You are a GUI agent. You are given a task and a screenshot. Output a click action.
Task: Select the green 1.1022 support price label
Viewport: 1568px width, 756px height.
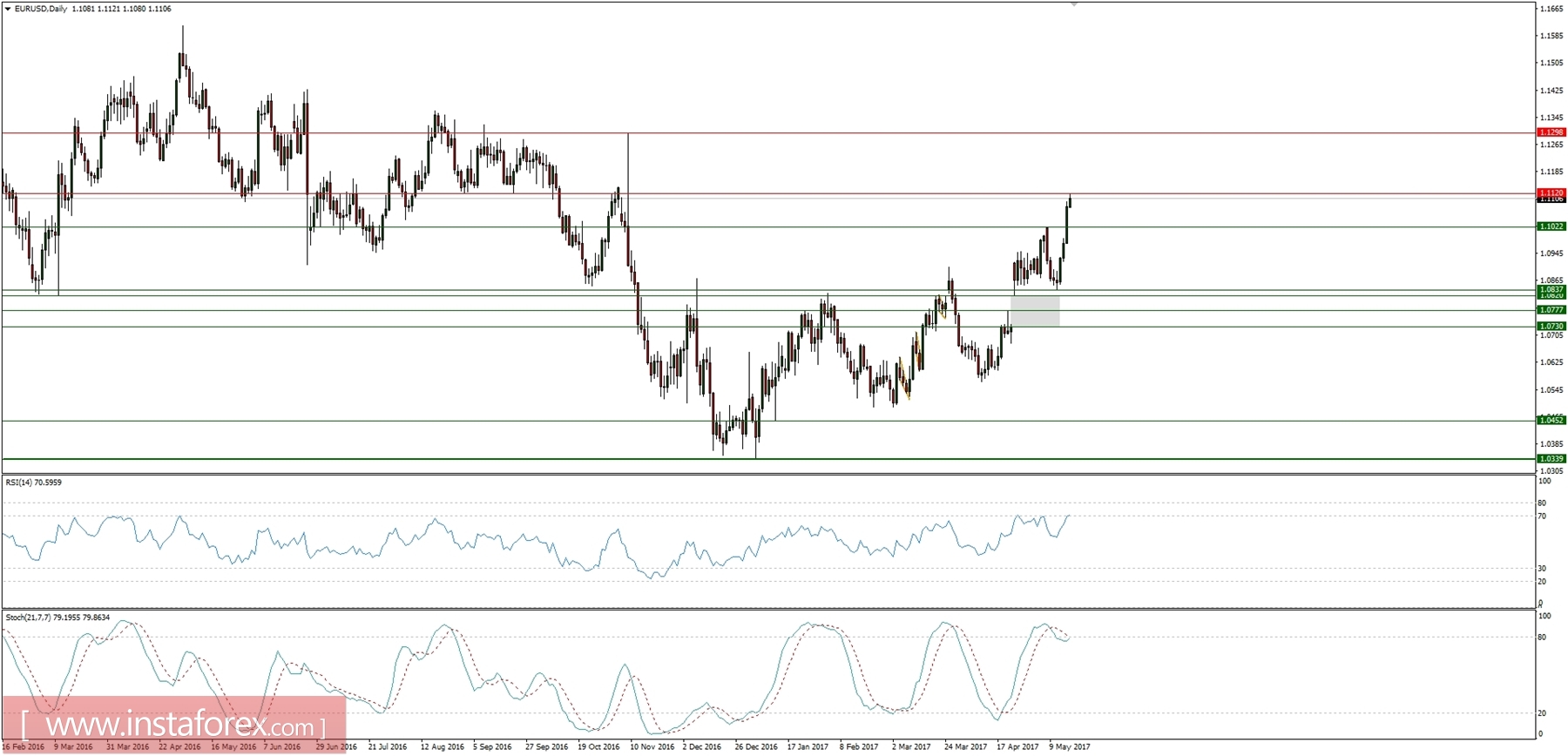(x=1551, y=226)
